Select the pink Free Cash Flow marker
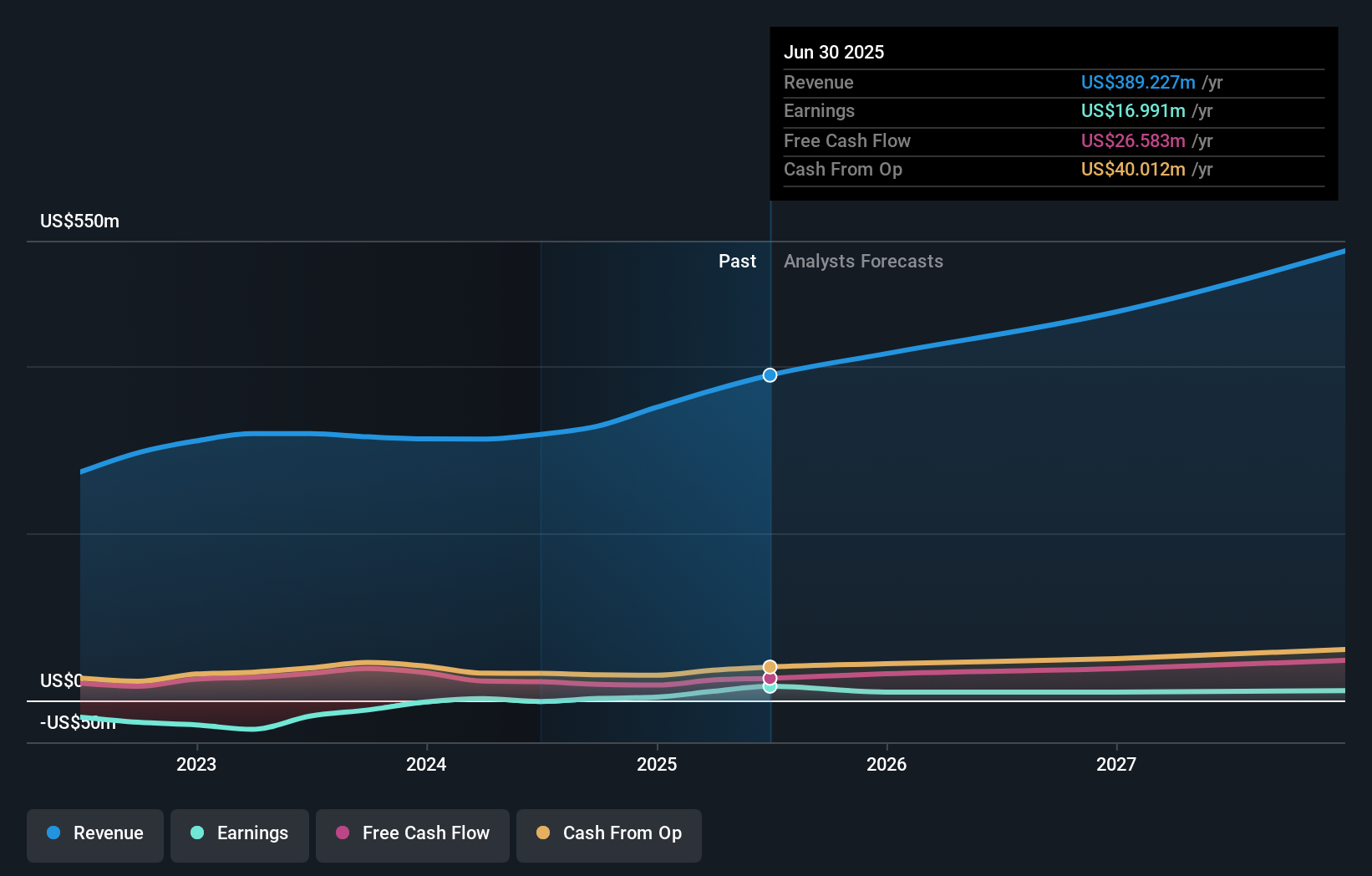The image size is (1372, 876). (x=769, y=680)
